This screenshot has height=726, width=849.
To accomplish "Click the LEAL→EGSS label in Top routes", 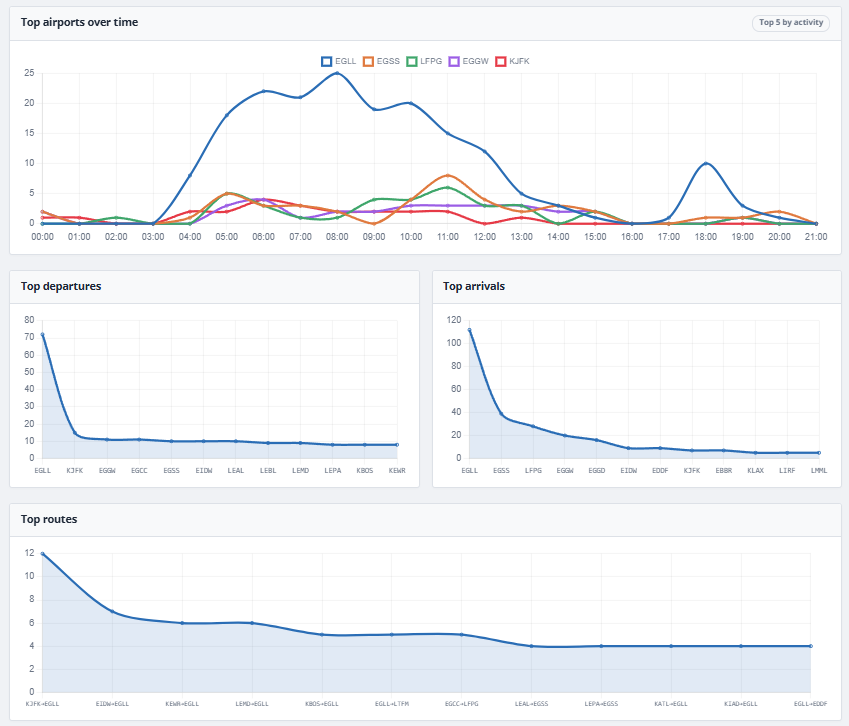I will [x=531, y=704].
